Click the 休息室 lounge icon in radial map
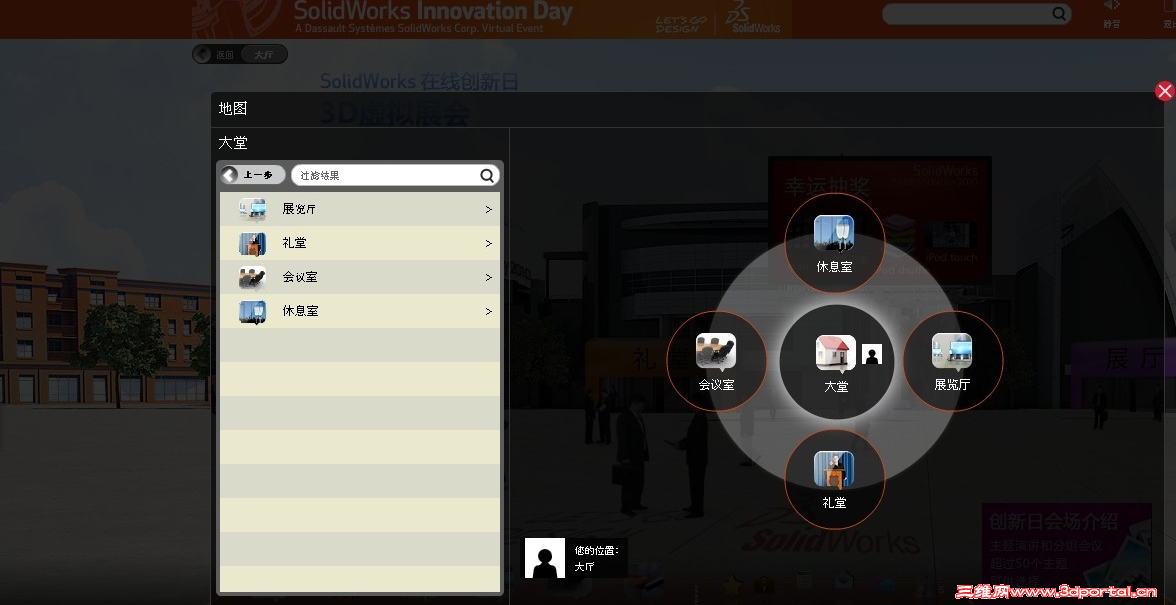Screen dimensions: 1176x605 [x=834, y=232]
